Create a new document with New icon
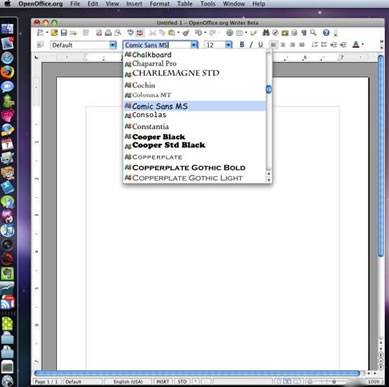This screenshot has width=389, height=387. [x=40, y=33]
